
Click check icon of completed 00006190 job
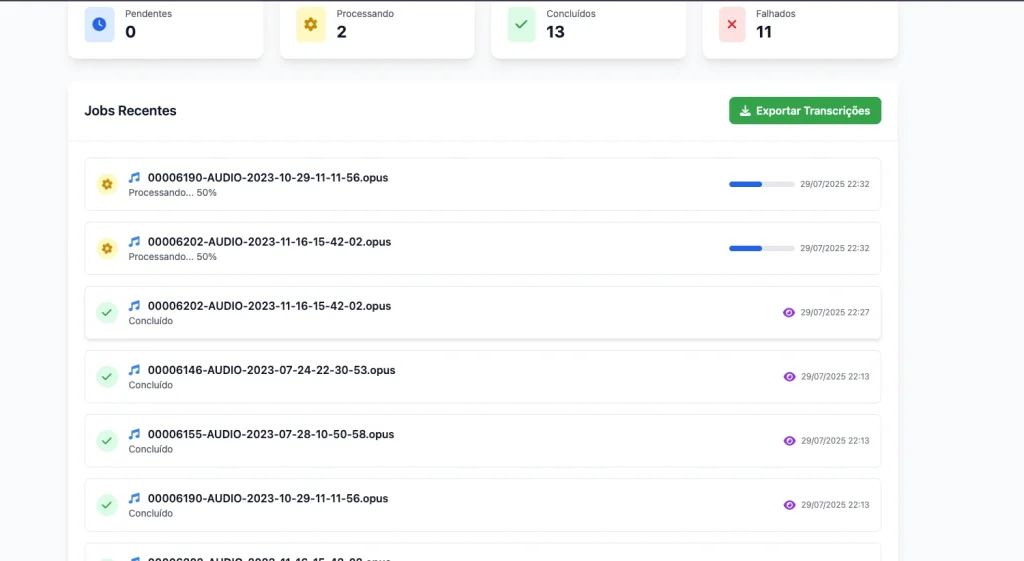[x=107, y=504]
